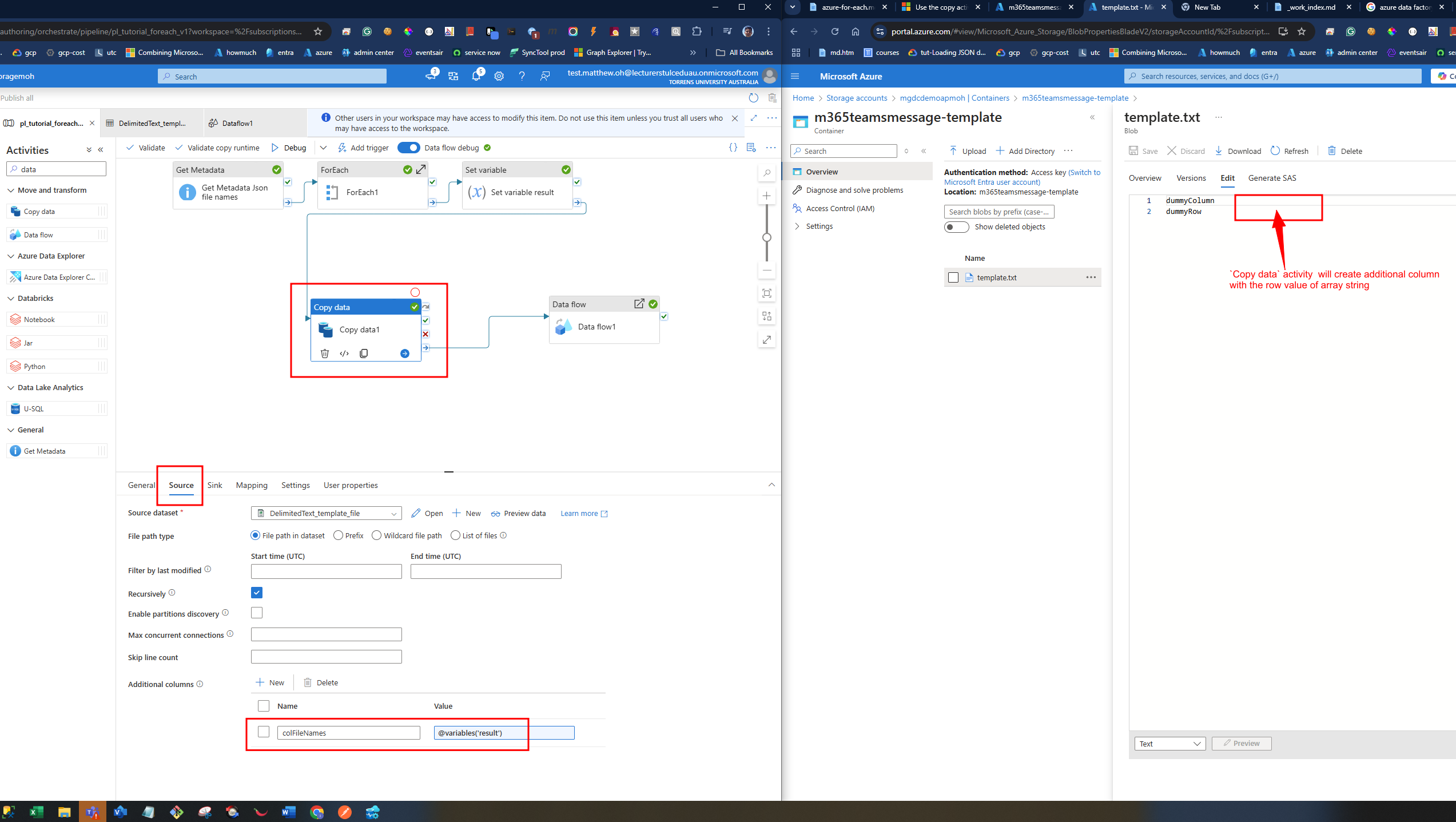Click the zoom to fit icon on pipeline canvas
Viewport: 1456px width, 822px height.
click(766, 293)
